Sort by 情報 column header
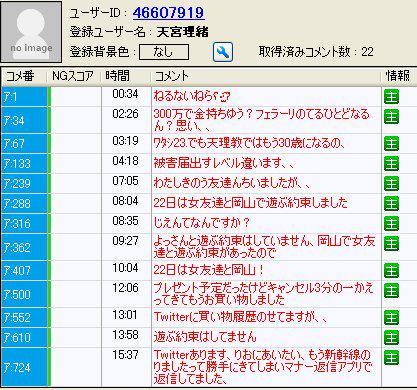 [398, 76]
